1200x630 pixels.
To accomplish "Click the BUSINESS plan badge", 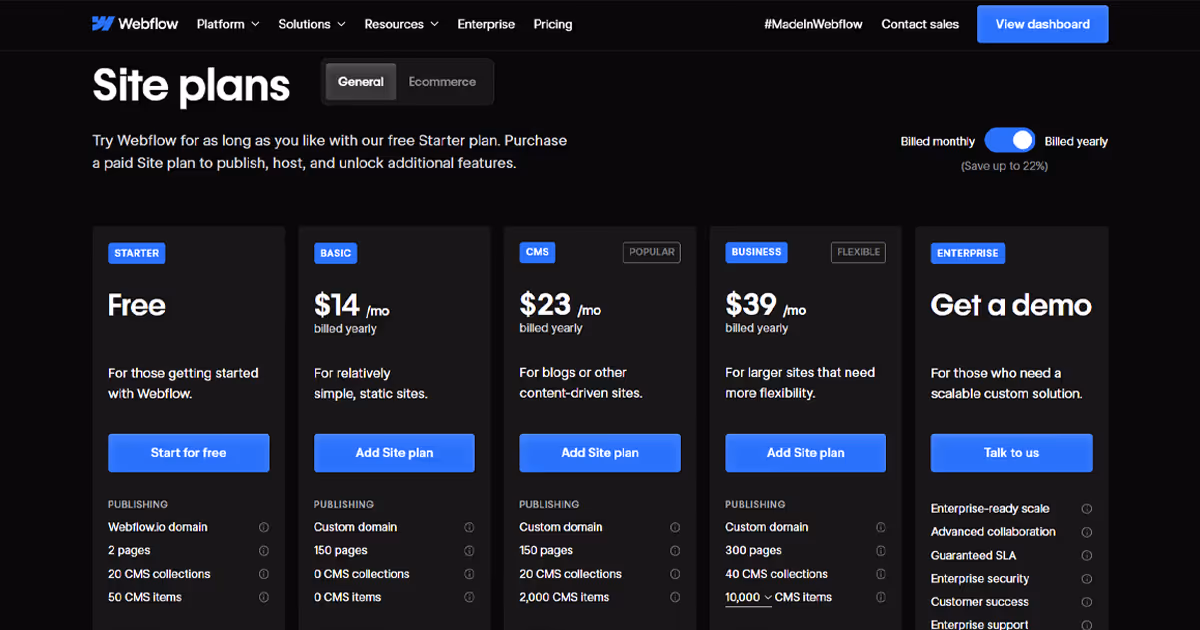I will pos(756,252).
